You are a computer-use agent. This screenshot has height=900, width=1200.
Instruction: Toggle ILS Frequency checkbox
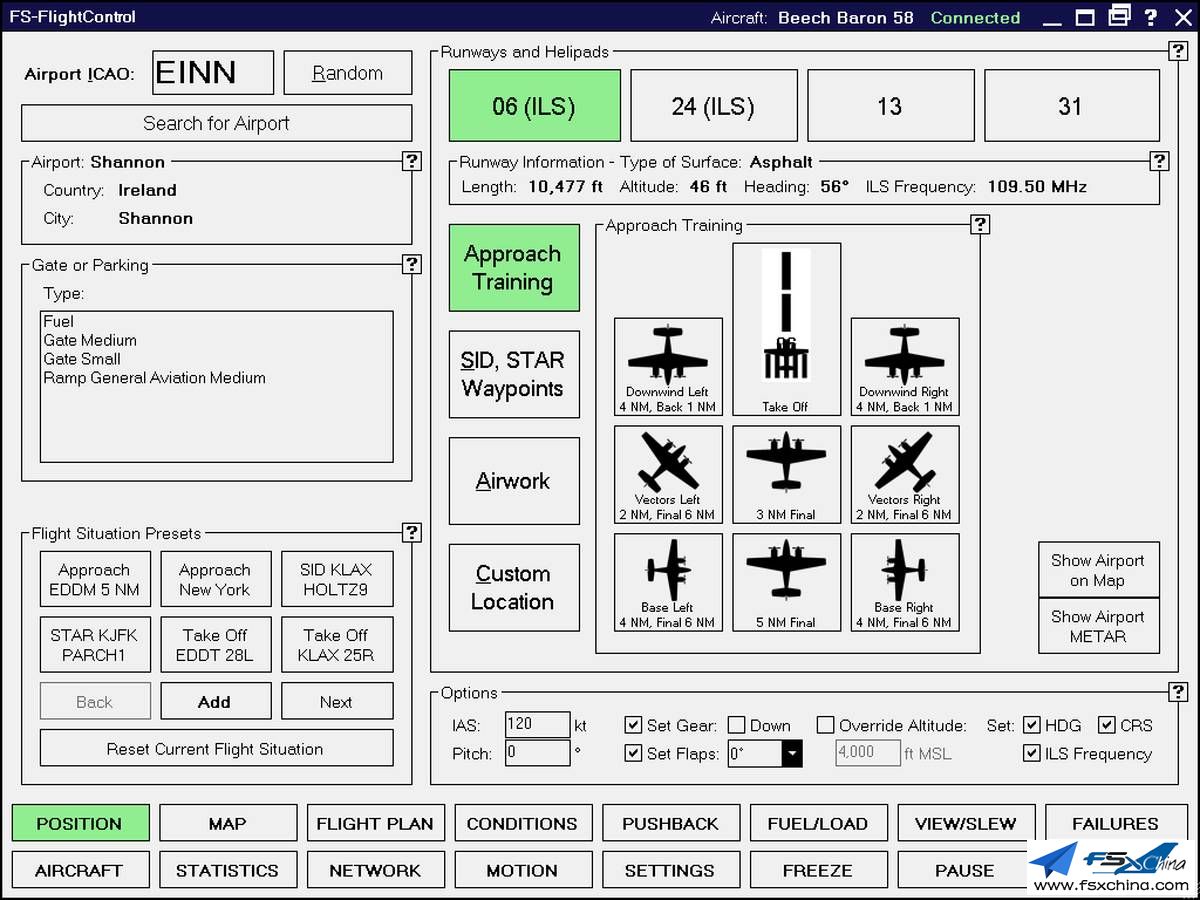(1031, 754)
